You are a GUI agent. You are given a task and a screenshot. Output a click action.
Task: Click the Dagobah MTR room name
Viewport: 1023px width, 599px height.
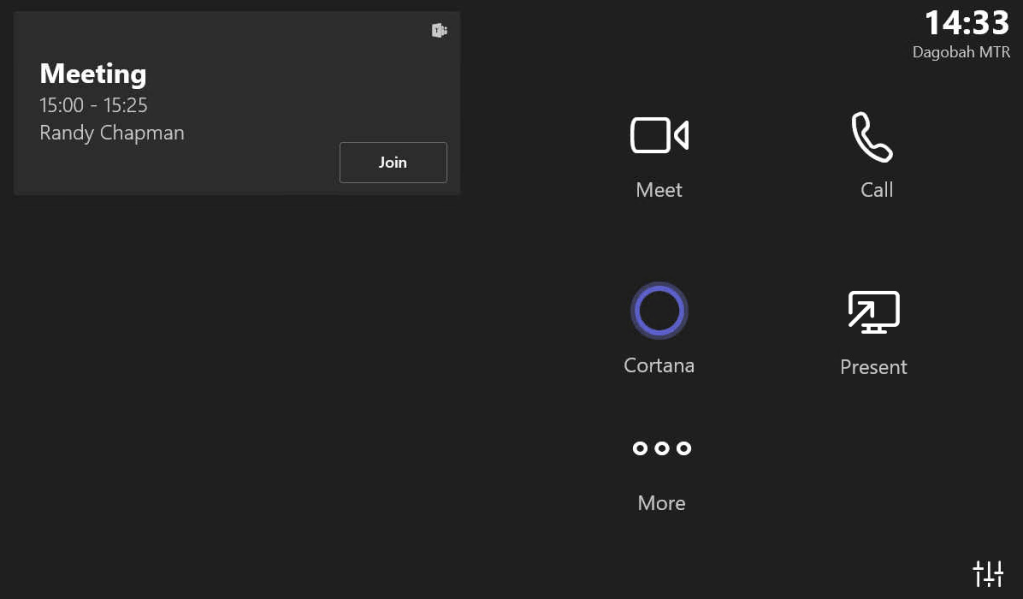coord(961,52)
